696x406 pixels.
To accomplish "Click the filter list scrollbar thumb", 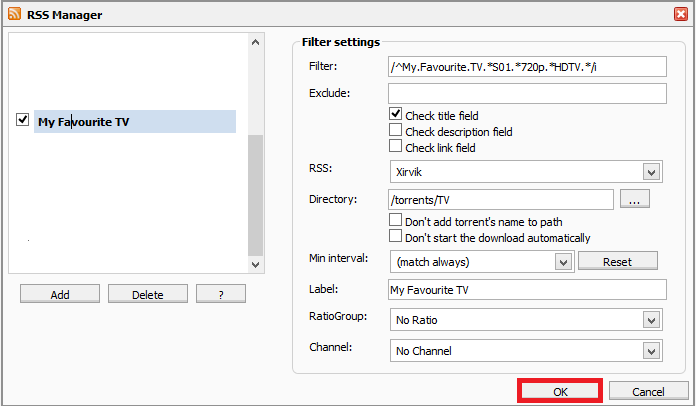I will click(255, 195).
